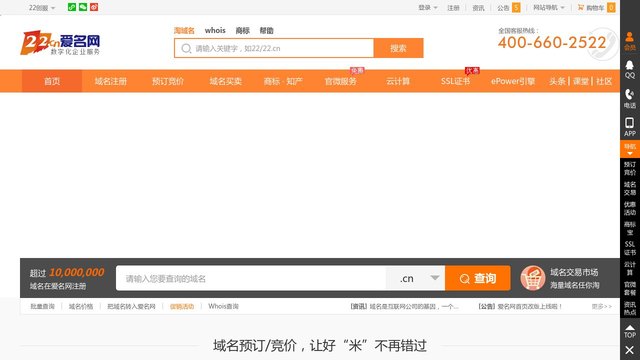
Task: Open 商标·知产 in main navigation
Action: (283, 81)
